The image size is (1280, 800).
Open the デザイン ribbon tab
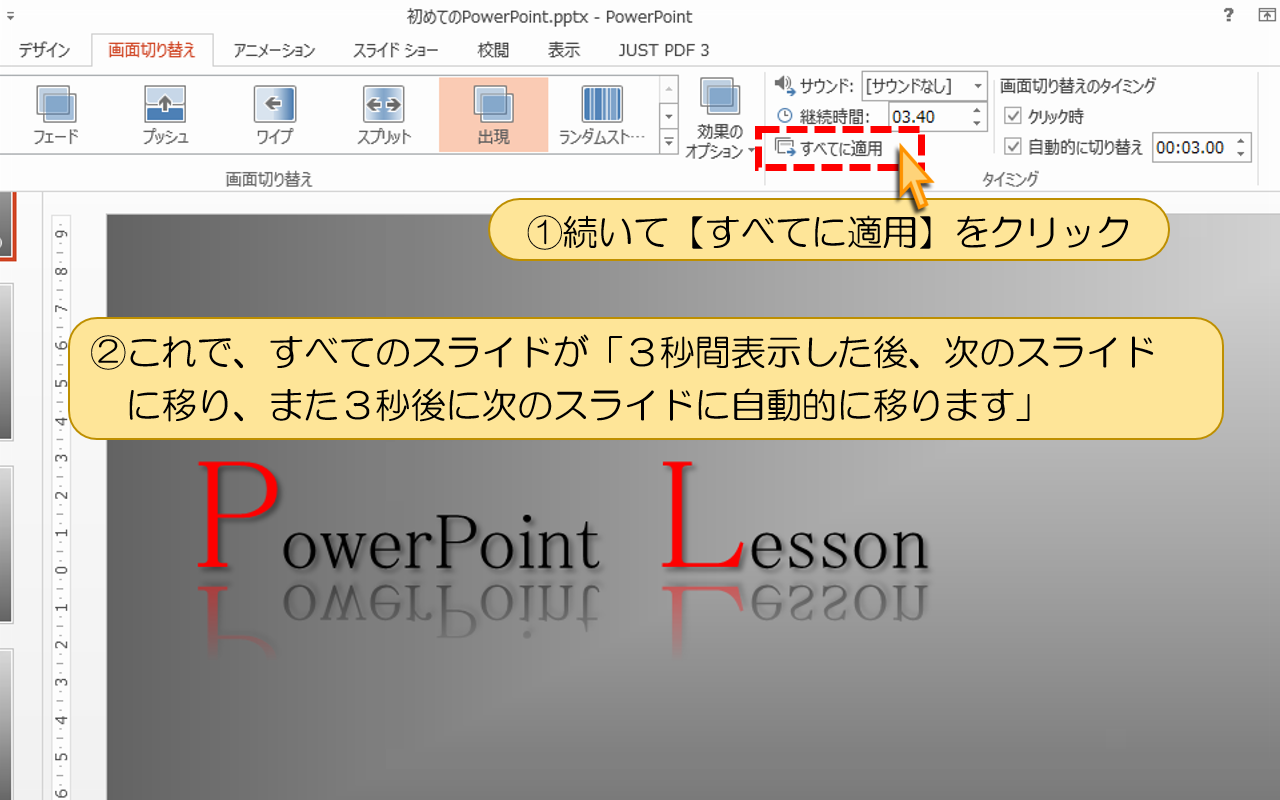point(44,50)
